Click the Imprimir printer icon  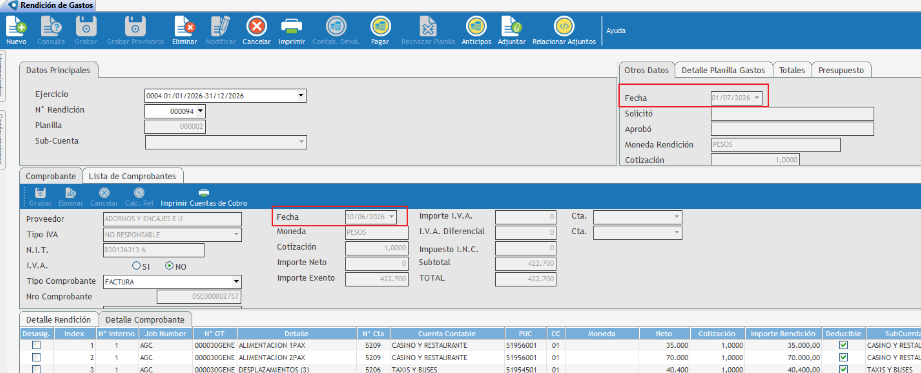pos(291,27)
